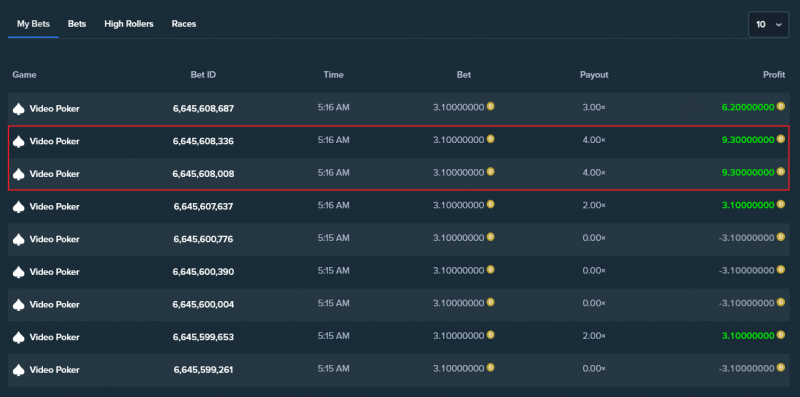Click bet-amount coin icon in row 6,645,600,390
This screenshot has height=397, width=800.
click(490, 269)
